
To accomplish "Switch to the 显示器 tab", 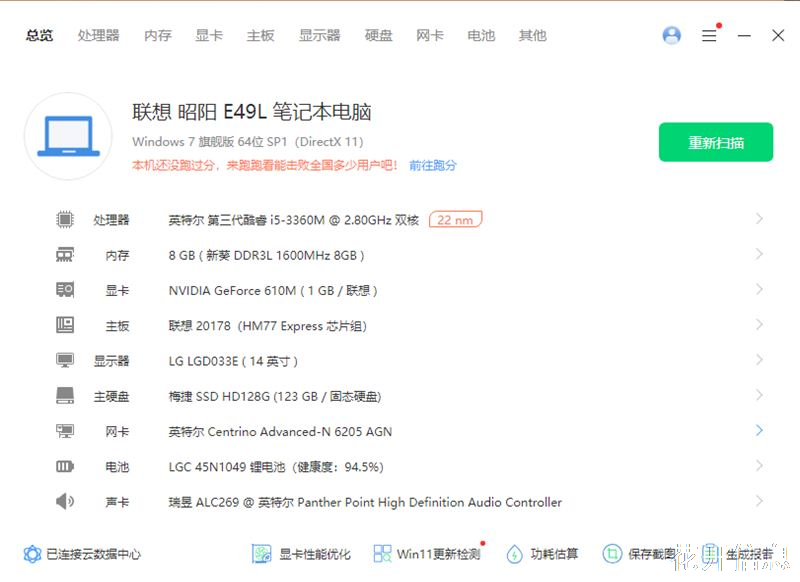I will coord(319,35).
